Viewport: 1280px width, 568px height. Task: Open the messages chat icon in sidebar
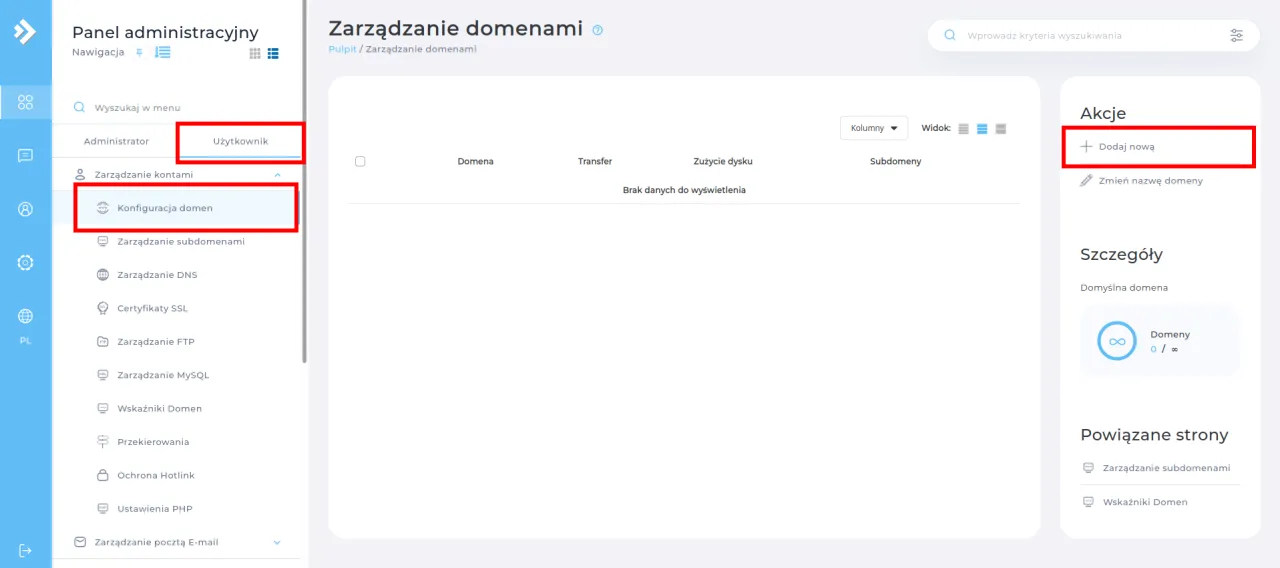click(25, 156)
